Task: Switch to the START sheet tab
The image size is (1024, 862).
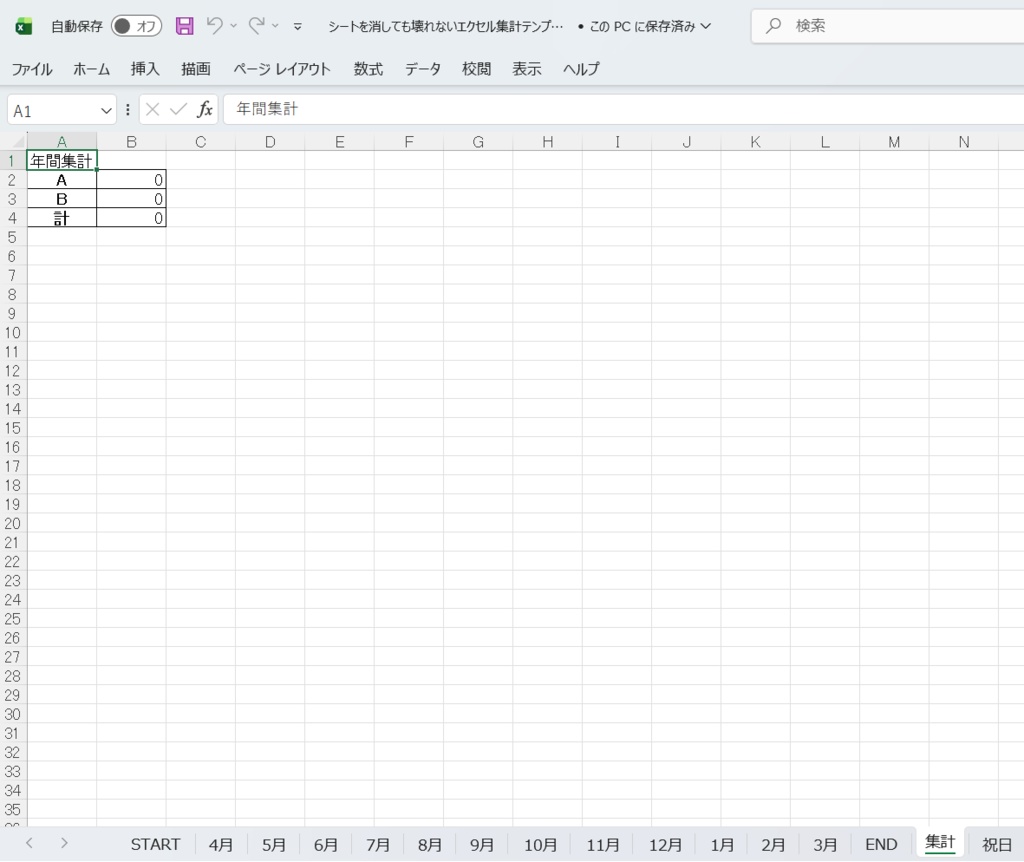Action: [x=155, y=844]
